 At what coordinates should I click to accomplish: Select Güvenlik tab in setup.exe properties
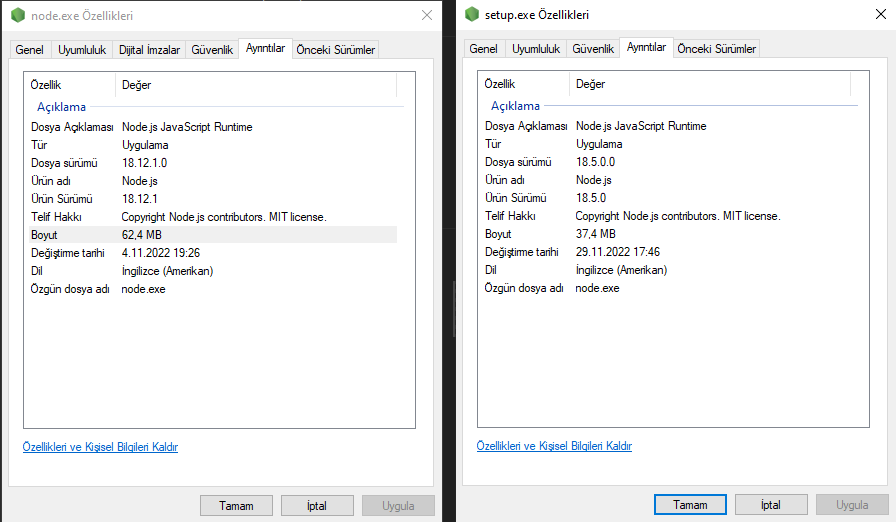point(593,48)
